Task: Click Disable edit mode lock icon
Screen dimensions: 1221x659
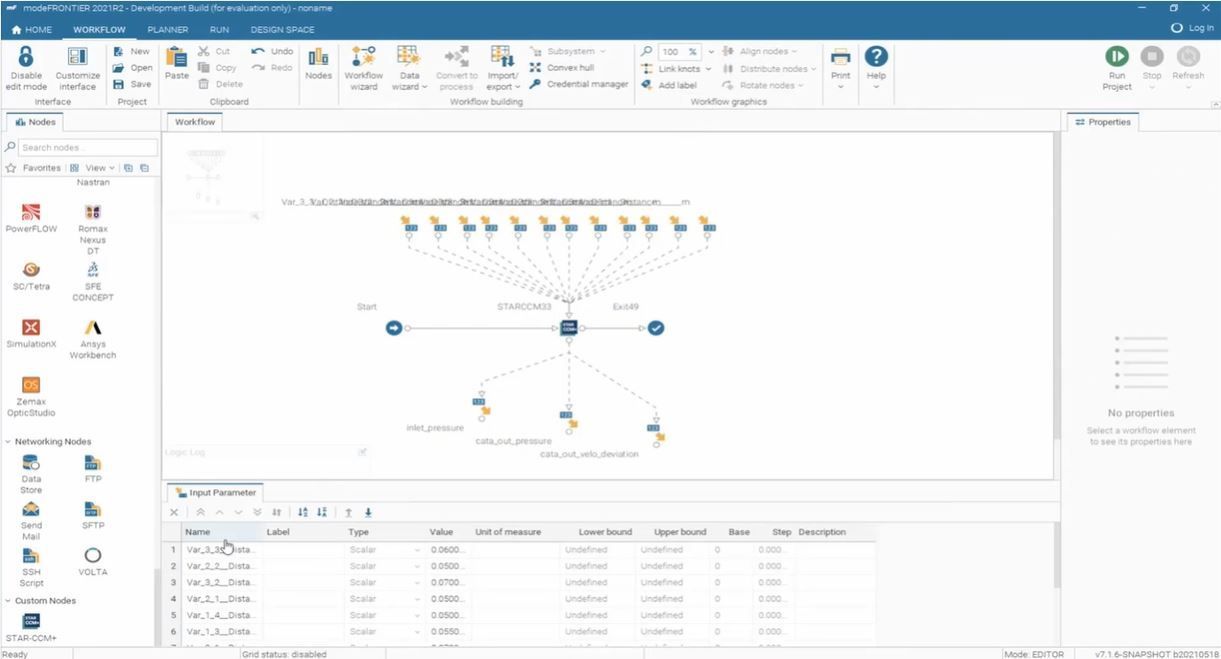Action: coord(27,57)
